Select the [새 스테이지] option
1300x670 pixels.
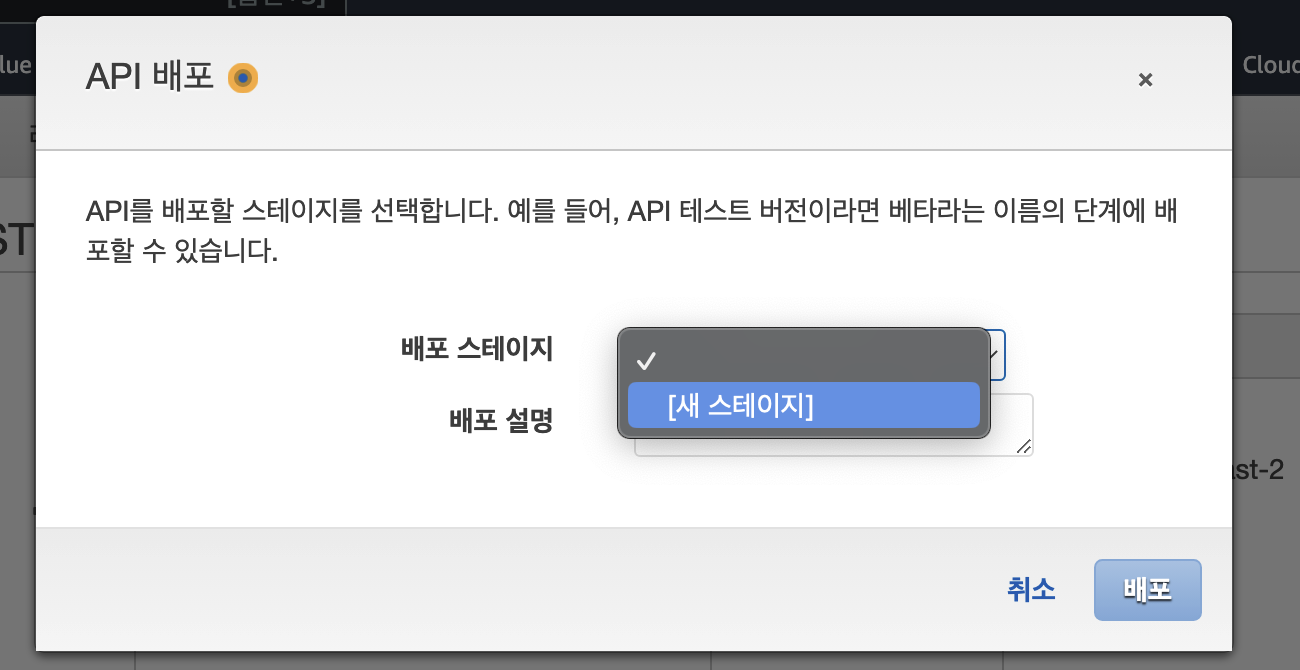click(803, 405)
